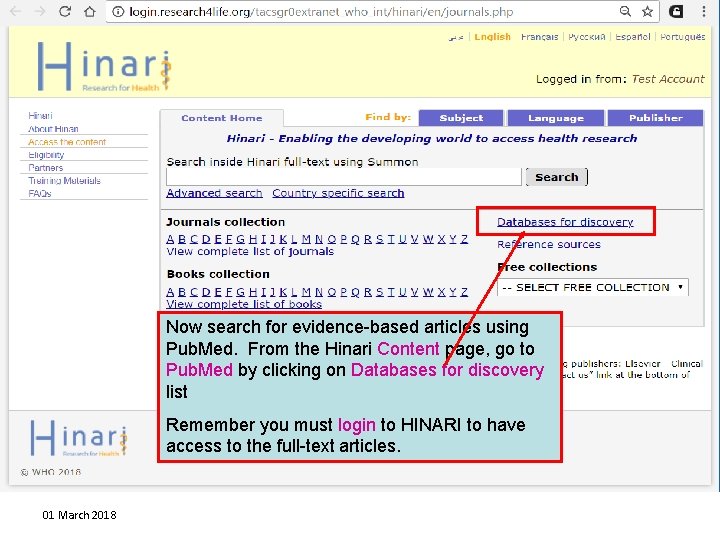Open books starting with letter D
Screen dimensions: 720x540
(x=206, y=292)
